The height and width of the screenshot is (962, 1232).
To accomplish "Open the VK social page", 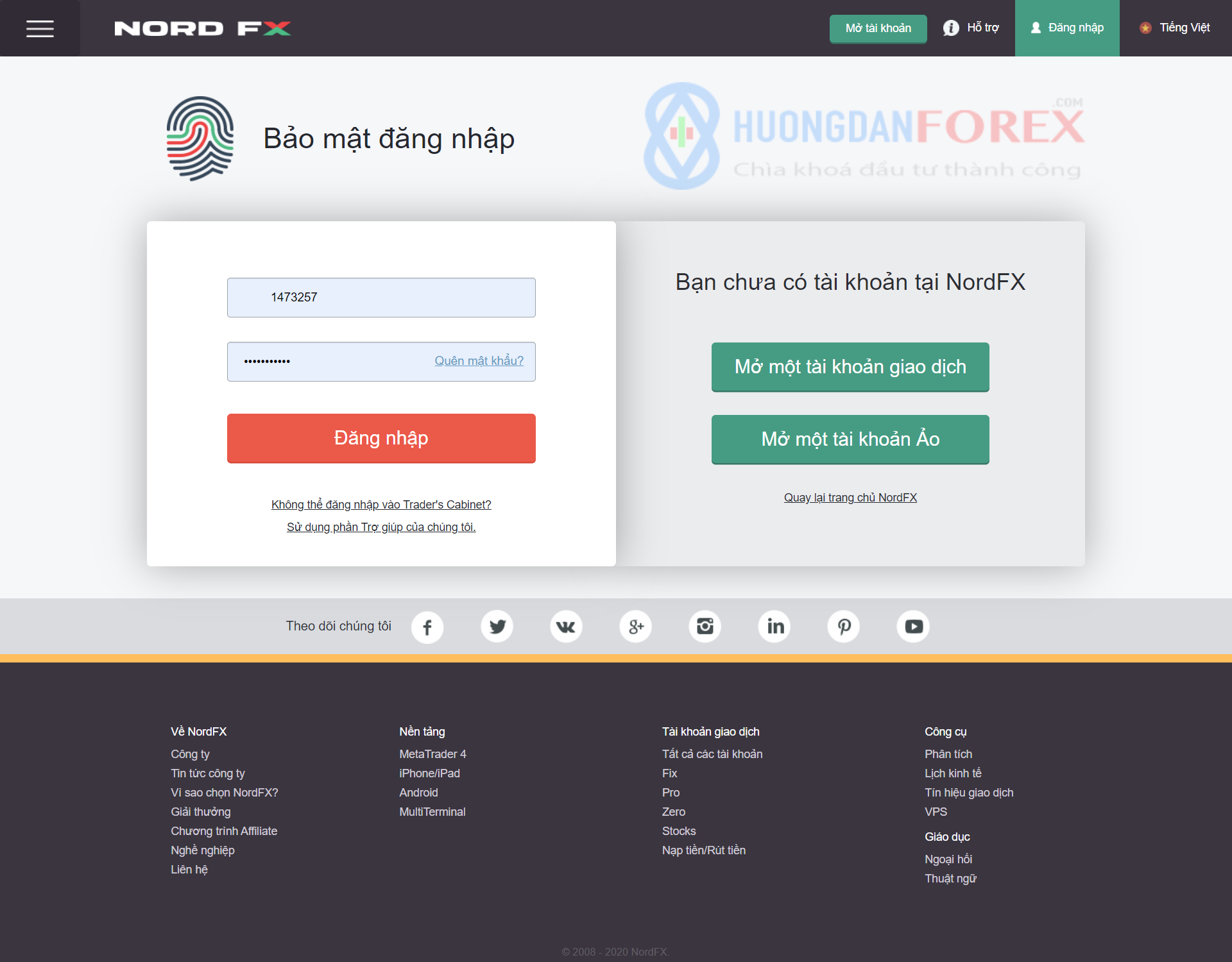I will pyautogui.click(x=566, y=627).
